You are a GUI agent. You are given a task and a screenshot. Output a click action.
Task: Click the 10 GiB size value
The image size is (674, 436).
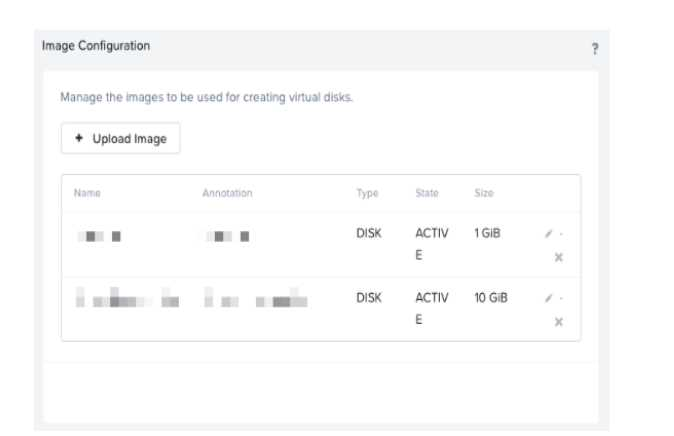pos(491,298)
